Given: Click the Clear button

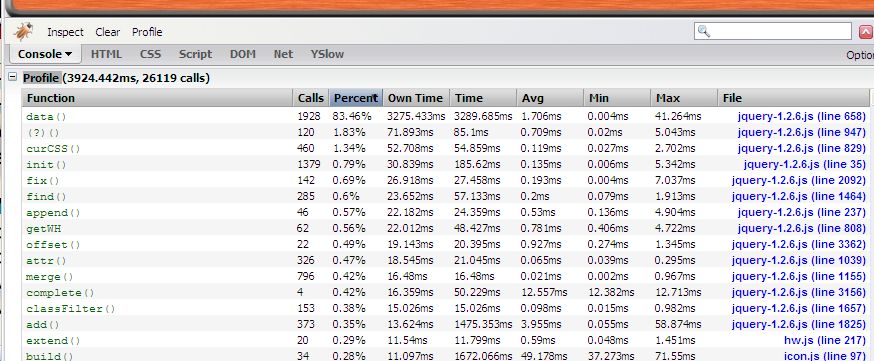Looking at the screenshot, I should [x=108, y=32].
